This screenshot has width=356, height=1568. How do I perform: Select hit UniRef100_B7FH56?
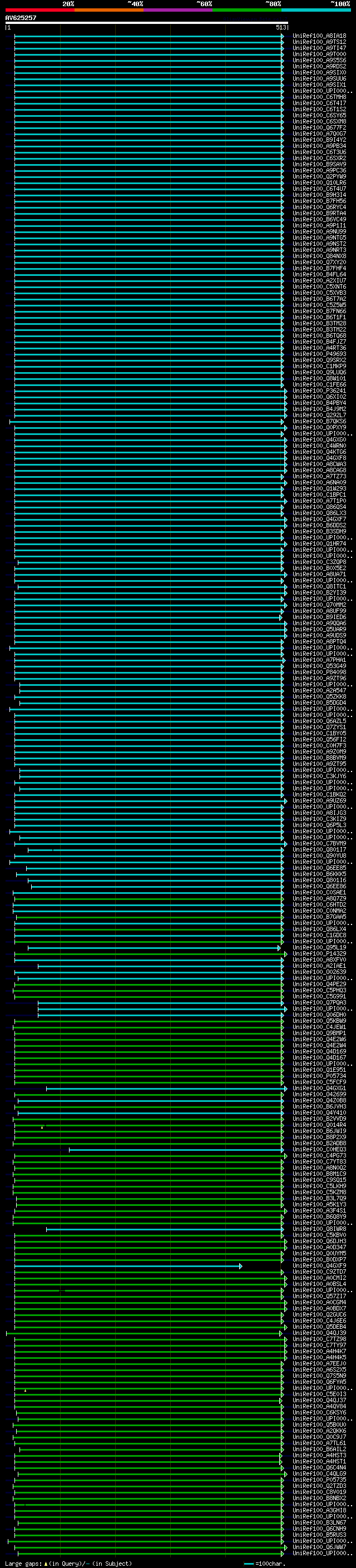click(319, 201)
